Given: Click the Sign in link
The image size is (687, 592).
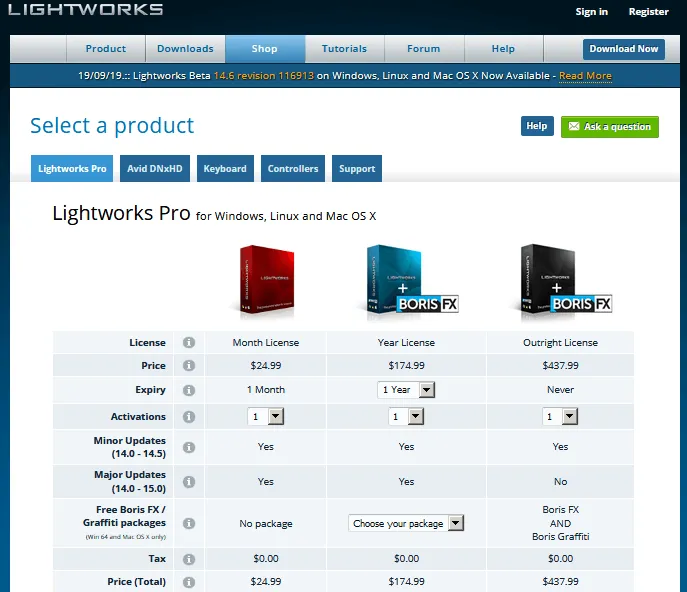Looking at the screenshot, I should click(591, 12).
